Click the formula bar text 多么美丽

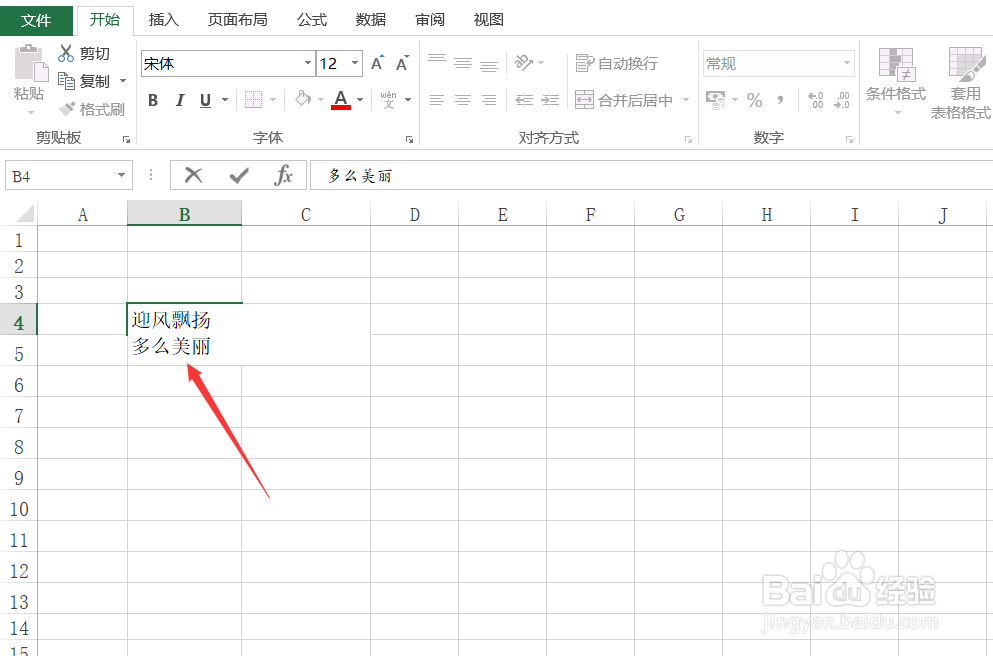point(360,176)
